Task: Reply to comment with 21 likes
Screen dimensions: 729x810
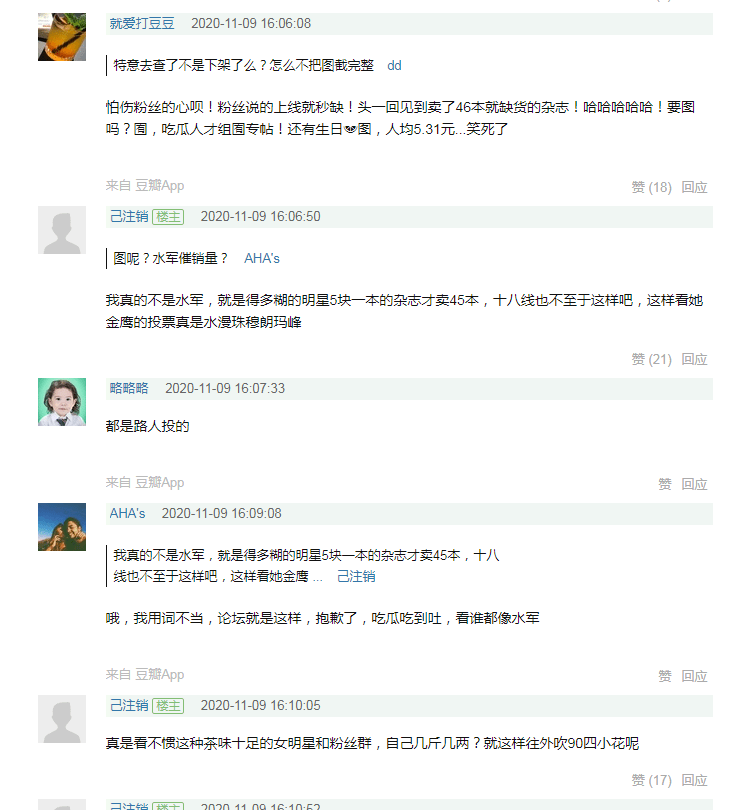Action: click(x=694, y=359)
